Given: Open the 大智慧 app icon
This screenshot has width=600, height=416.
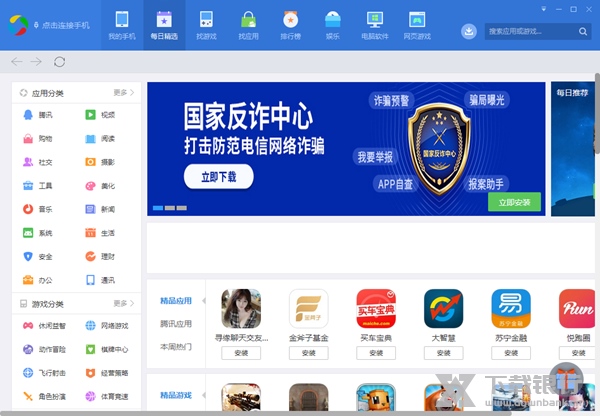Looking at the screenshot, I should coord(443,308).
